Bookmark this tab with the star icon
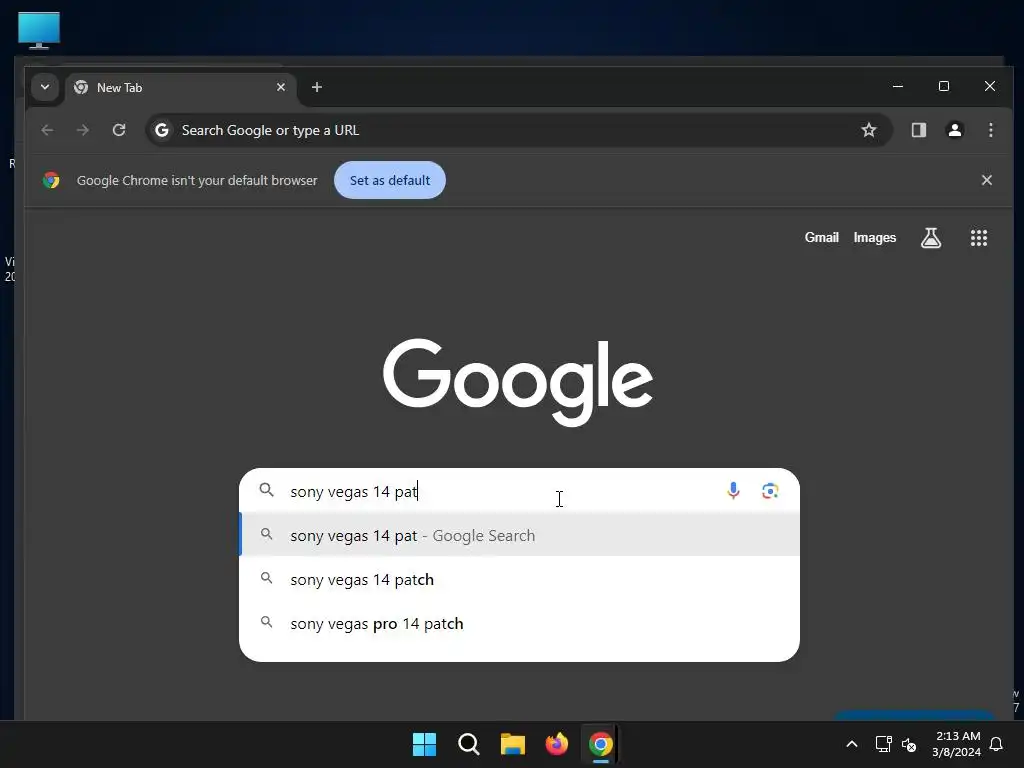This screenshot has width=1024, height=768. pyautogui.click(x=869, y=130)
